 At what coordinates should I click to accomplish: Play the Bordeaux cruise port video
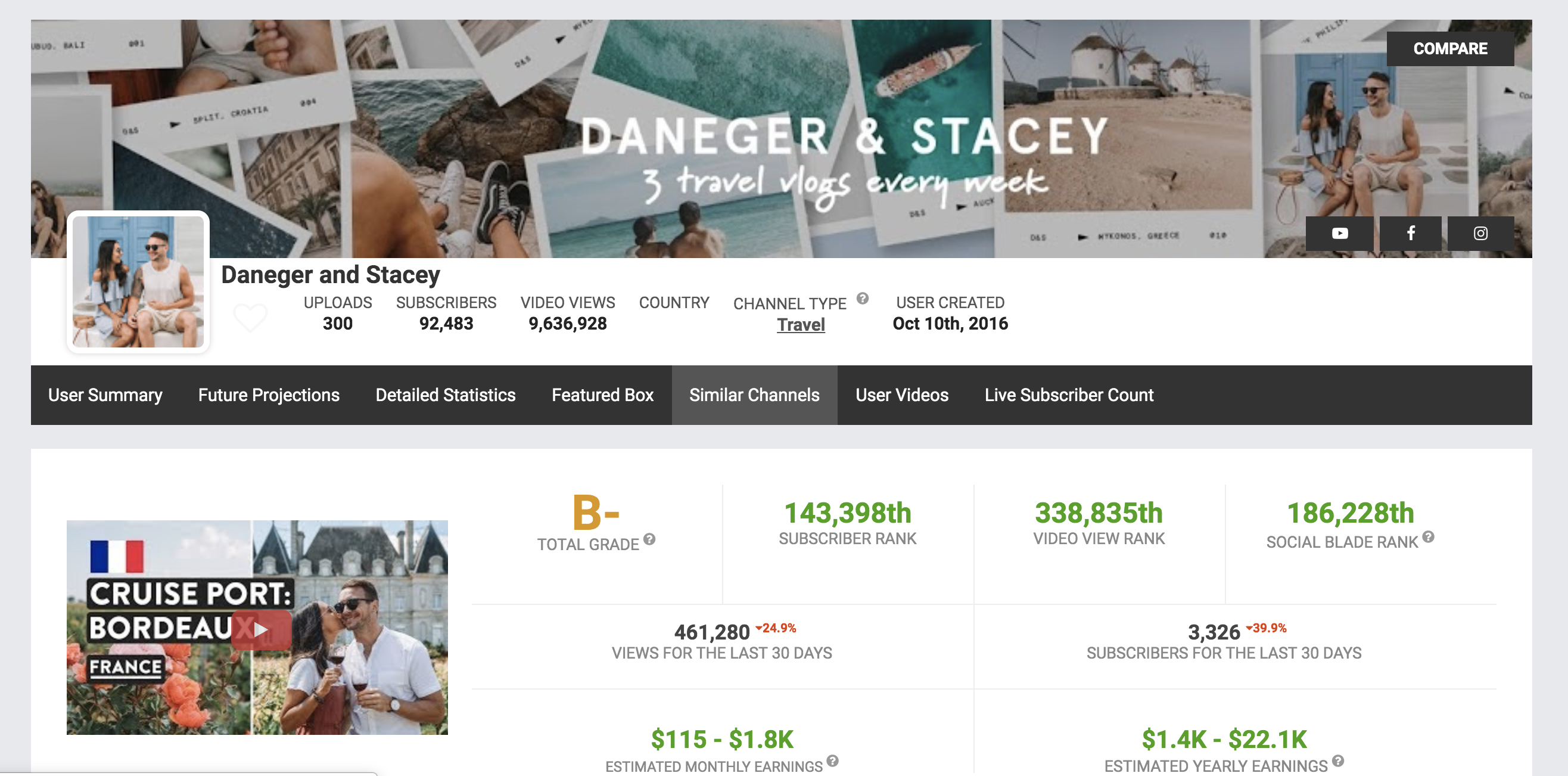[x=261, y=629]
